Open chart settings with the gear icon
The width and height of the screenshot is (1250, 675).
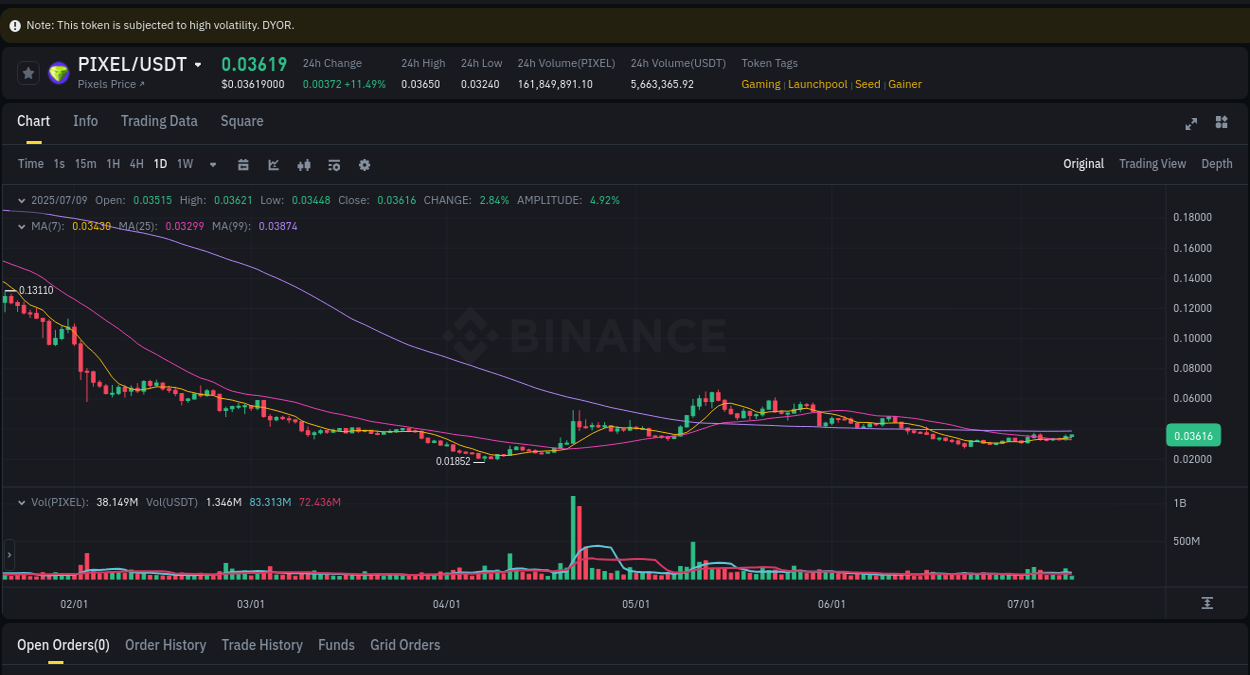[x=364, y=164]
